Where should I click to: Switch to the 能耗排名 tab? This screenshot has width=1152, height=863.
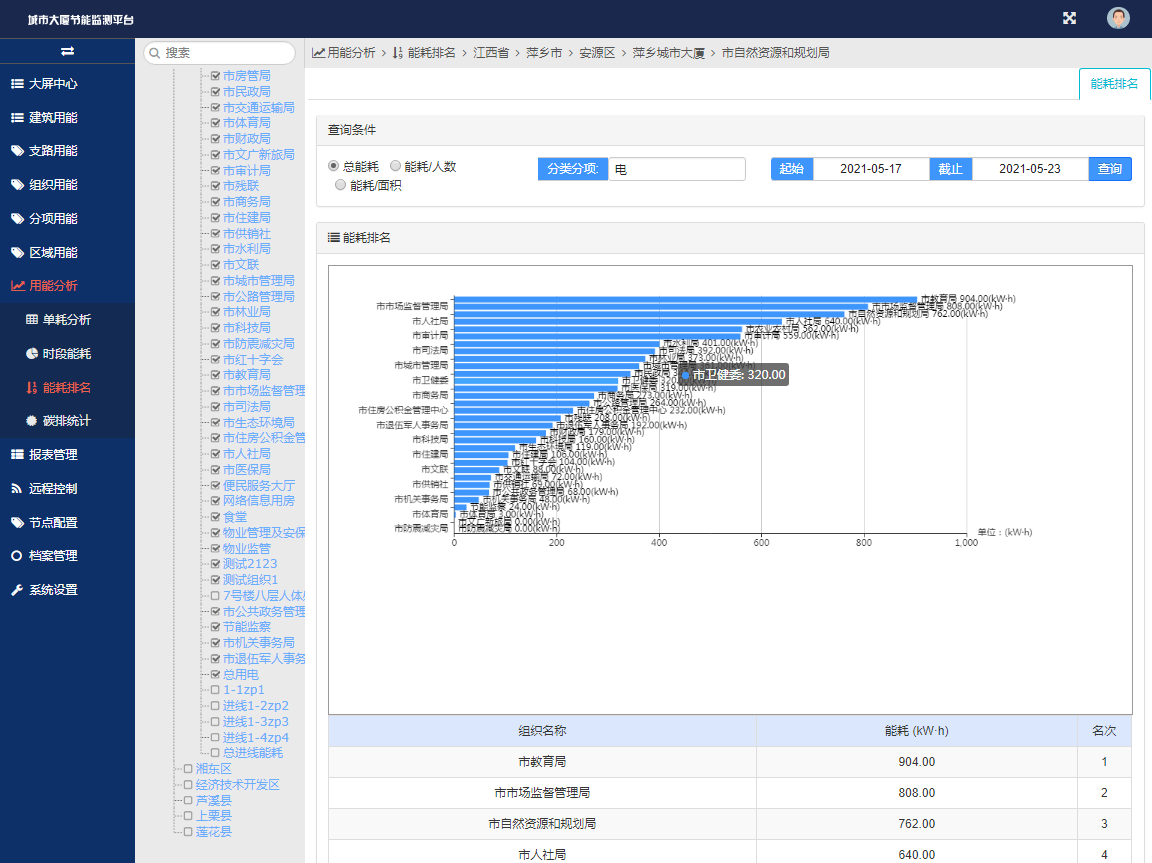[1114, 84]
